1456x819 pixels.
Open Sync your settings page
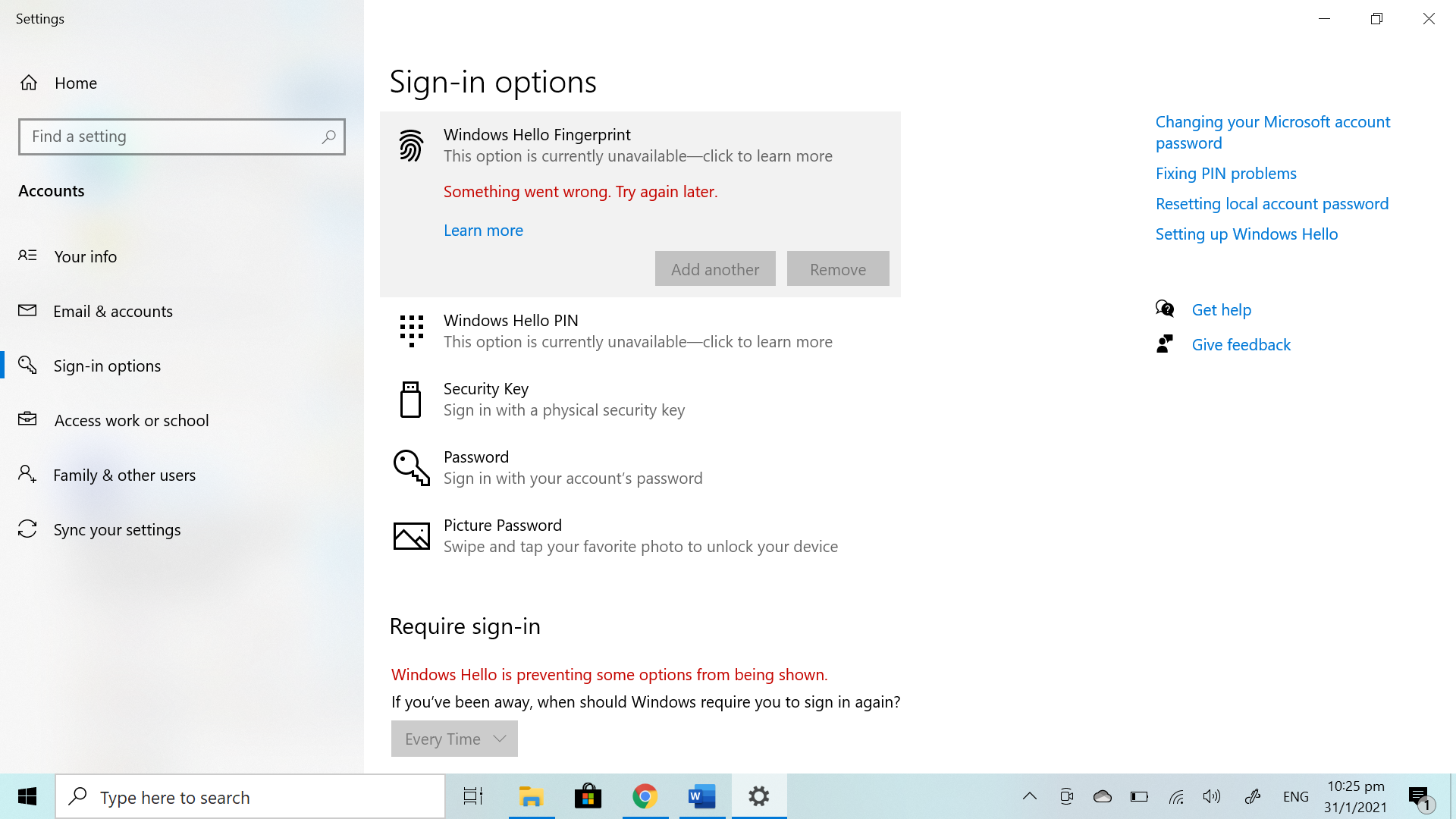click(182, 529)
